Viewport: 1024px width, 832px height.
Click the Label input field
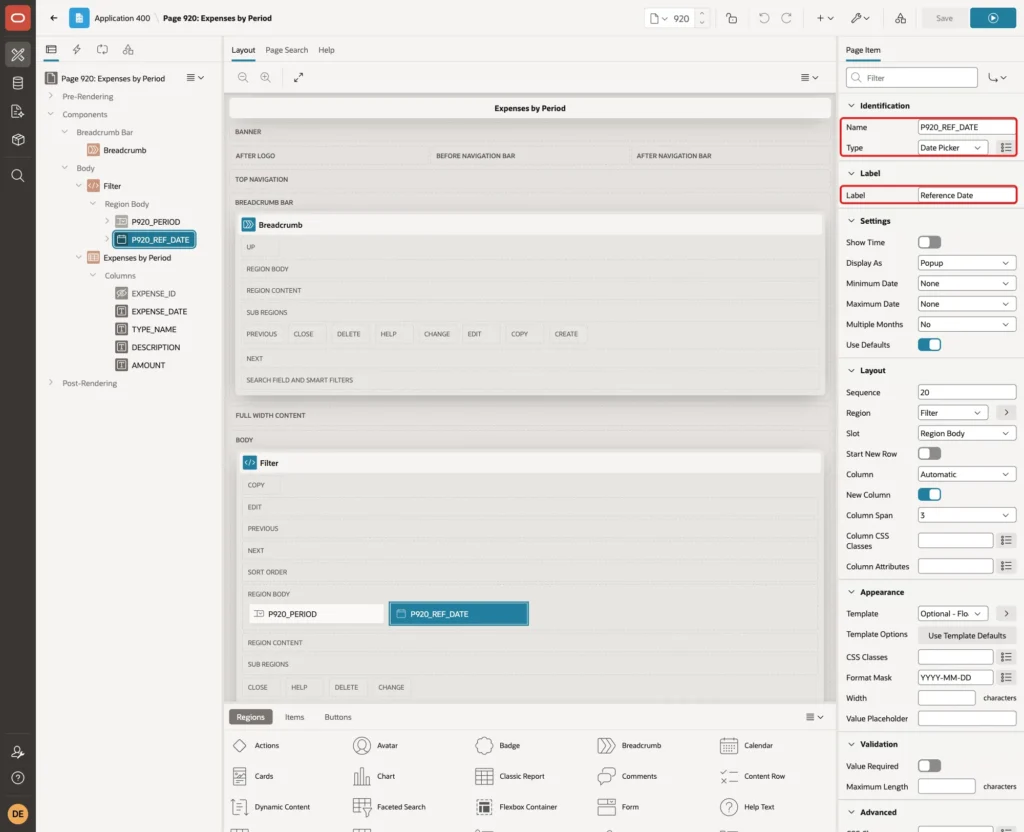[x=966, y=195]
